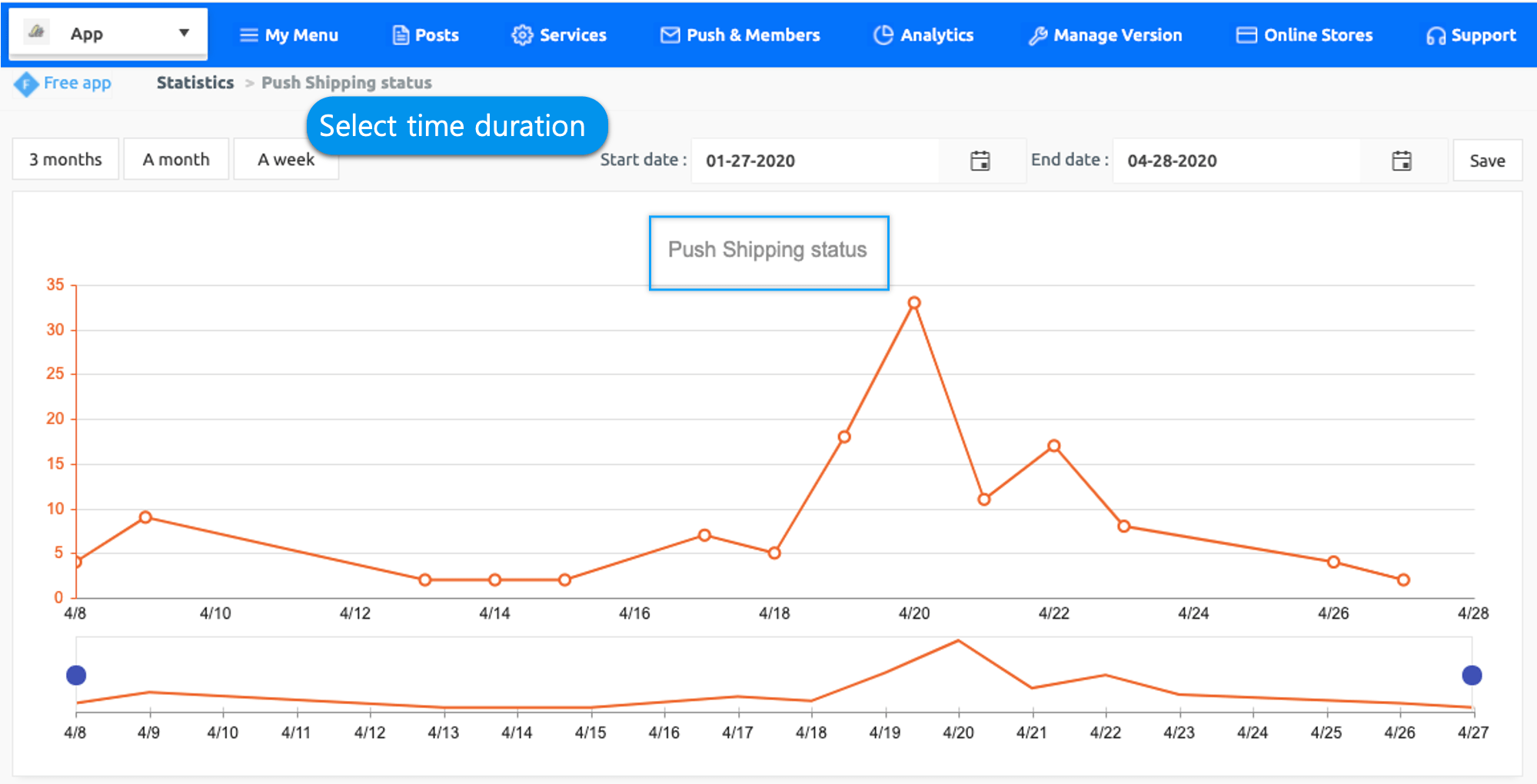Image resolution: width=1537 pixels, height=784 pixels.
Task: Open the Posts menu
Action: click(x=425, y=35)
